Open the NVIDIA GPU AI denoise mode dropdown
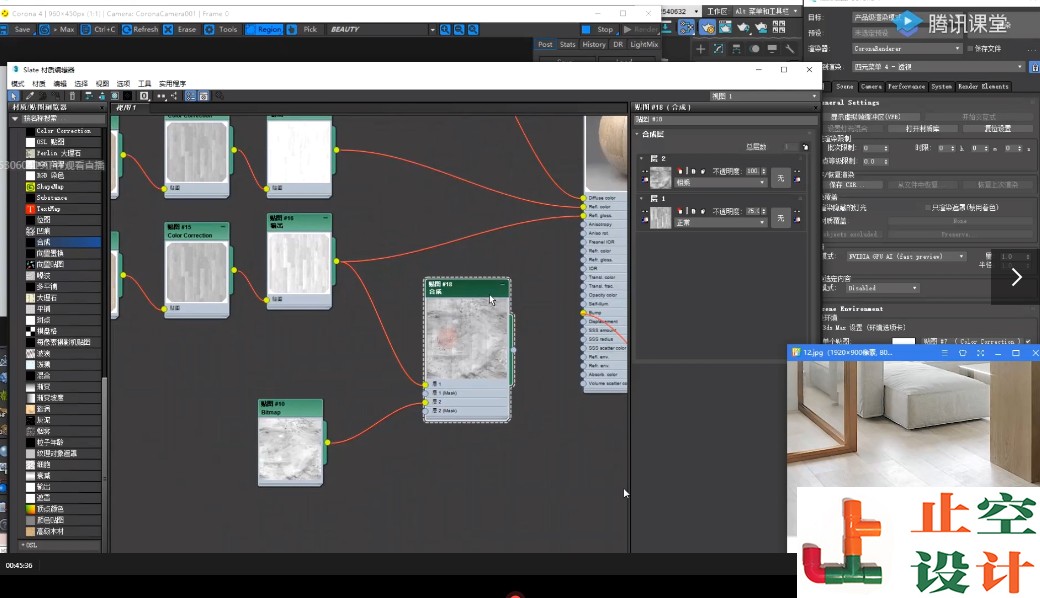This screenshot has height=598, width=1040. (906, 256)
